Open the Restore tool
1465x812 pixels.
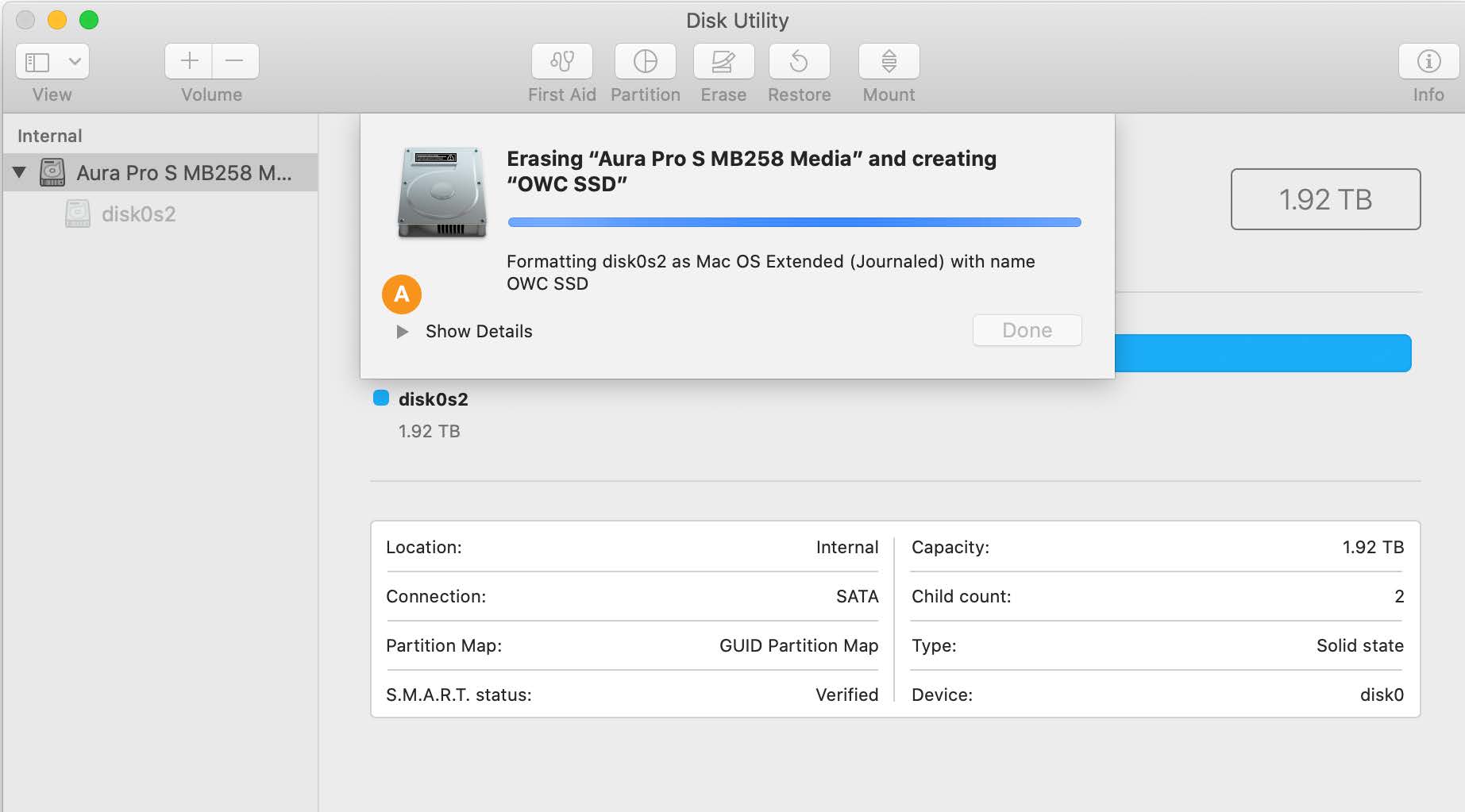pyautogui.click(x=799, y=61)
